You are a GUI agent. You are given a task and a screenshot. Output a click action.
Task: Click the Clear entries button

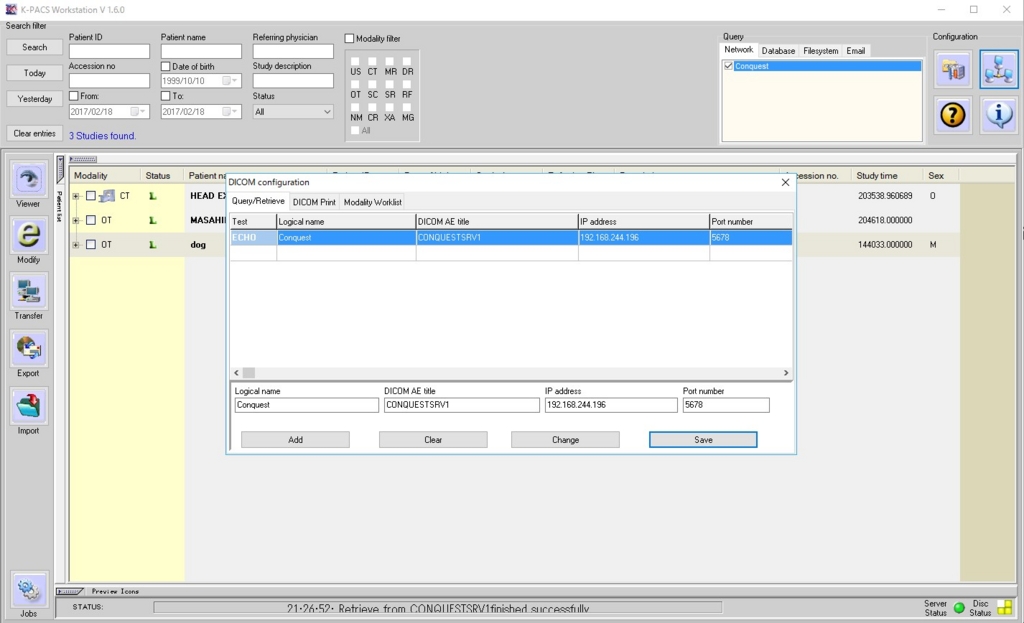point(35,133)
